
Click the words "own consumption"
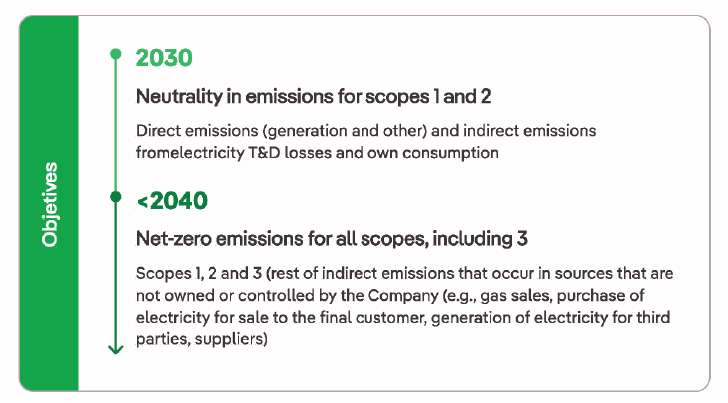coord(440,152)
